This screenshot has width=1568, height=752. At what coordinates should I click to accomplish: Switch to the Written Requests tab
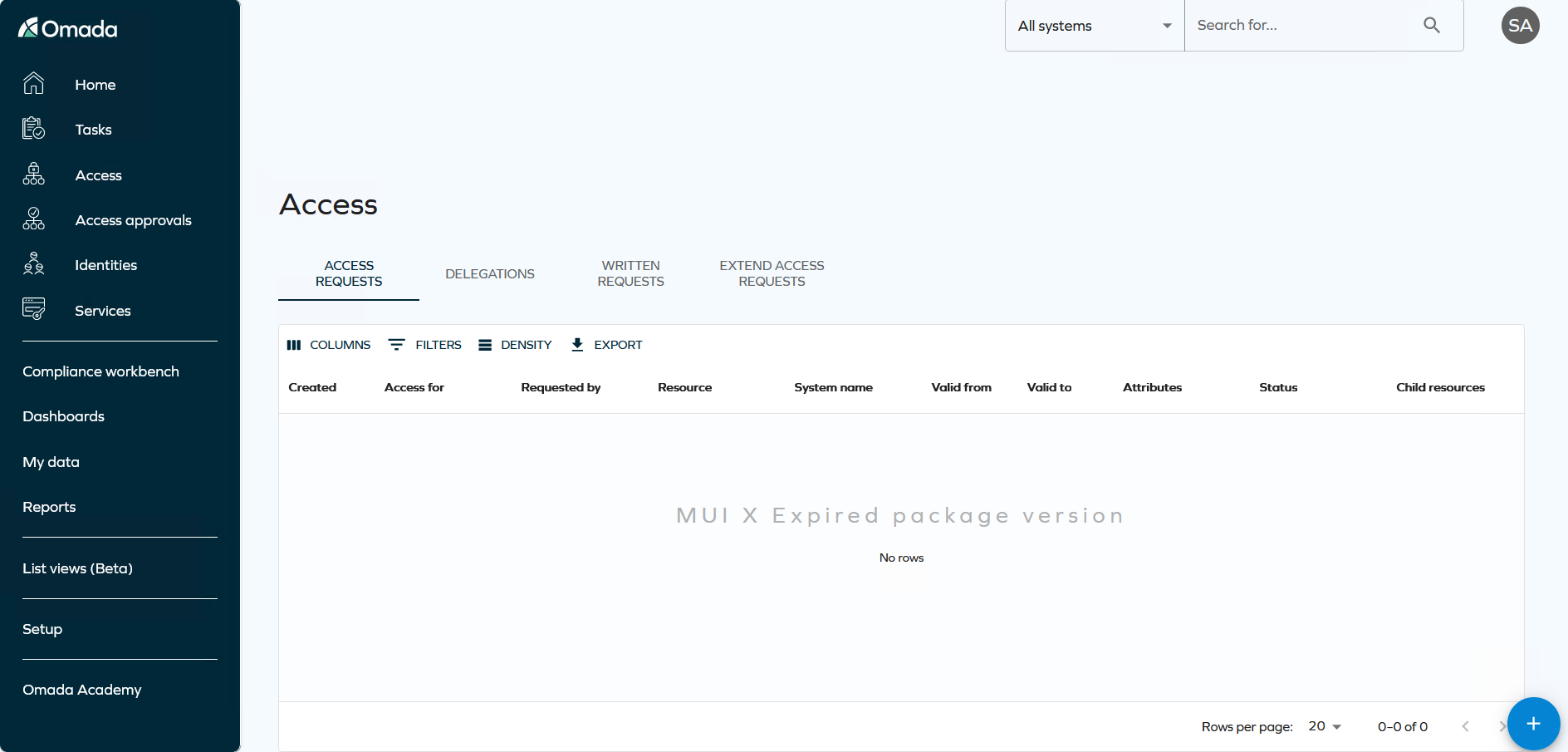coord(630,273)
